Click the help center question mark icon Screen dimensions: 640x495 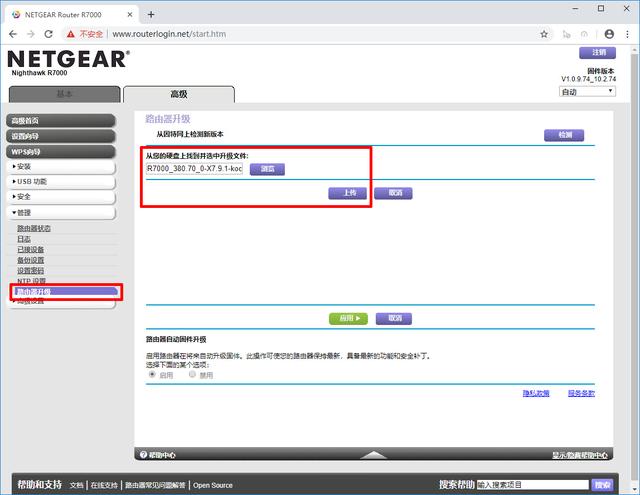pos(143,455)
